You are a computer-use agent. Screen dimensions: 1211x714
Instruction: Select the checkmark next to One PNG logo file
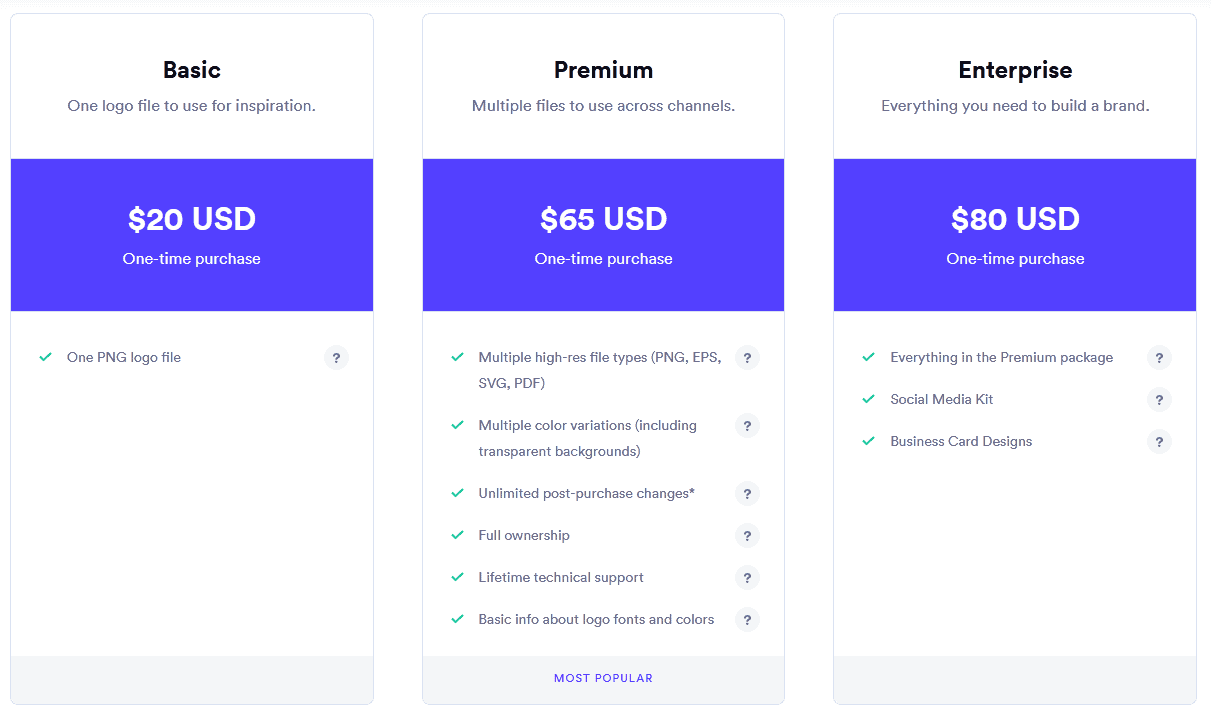point(47,357)
